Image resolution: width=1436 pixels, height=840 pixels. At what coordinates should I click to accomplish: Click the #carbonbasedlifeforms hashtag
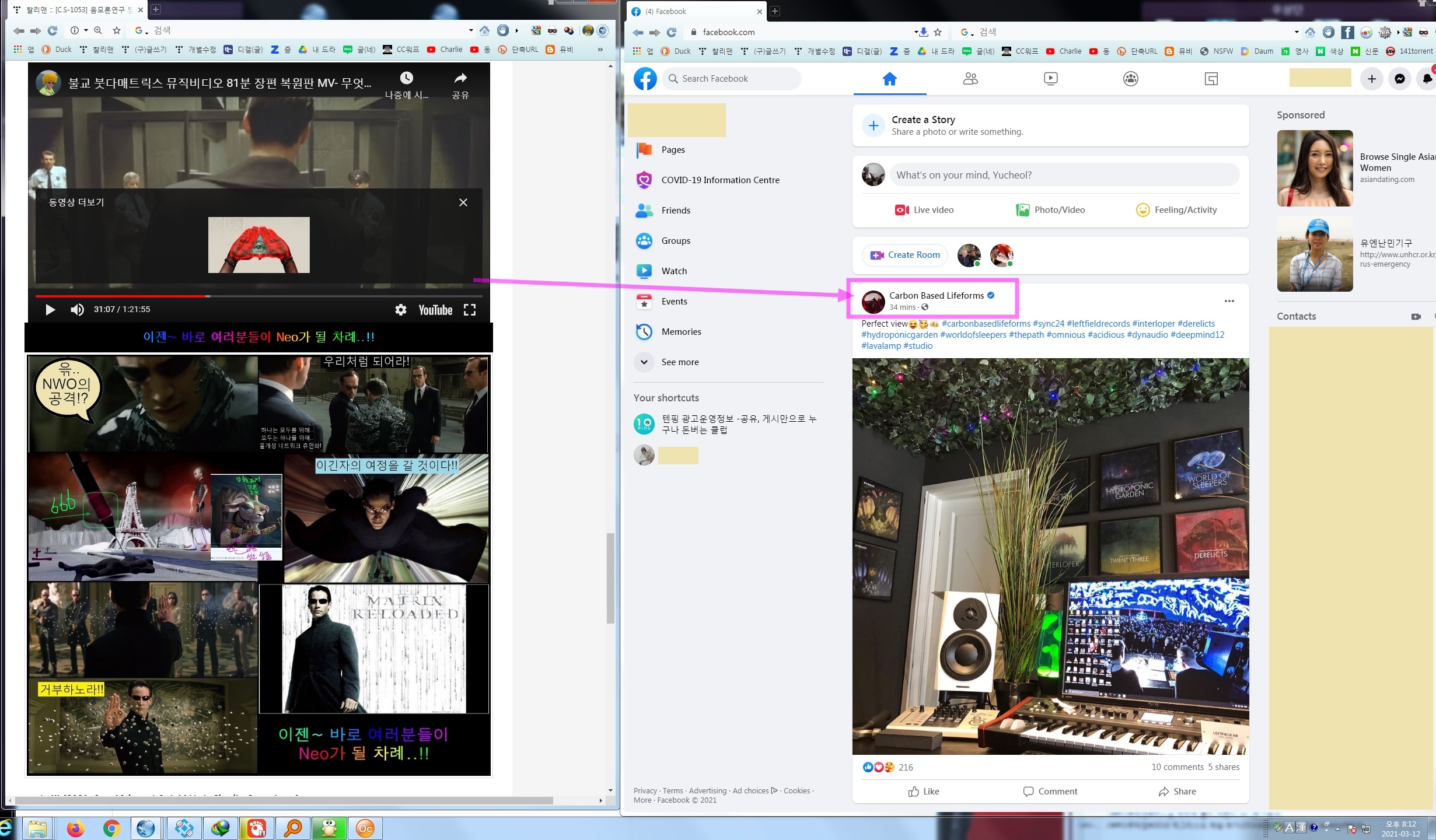[x=986, y=324]
